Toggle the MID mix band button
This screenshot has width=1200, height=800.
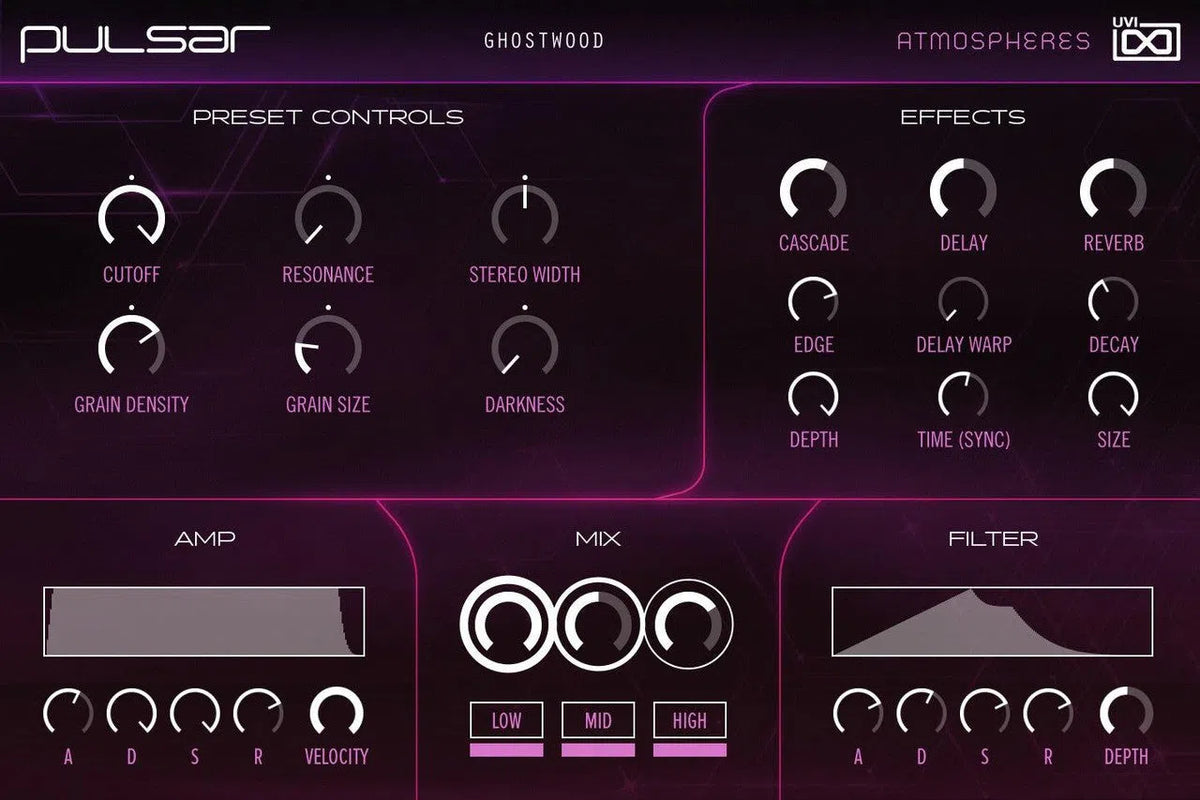598,720
